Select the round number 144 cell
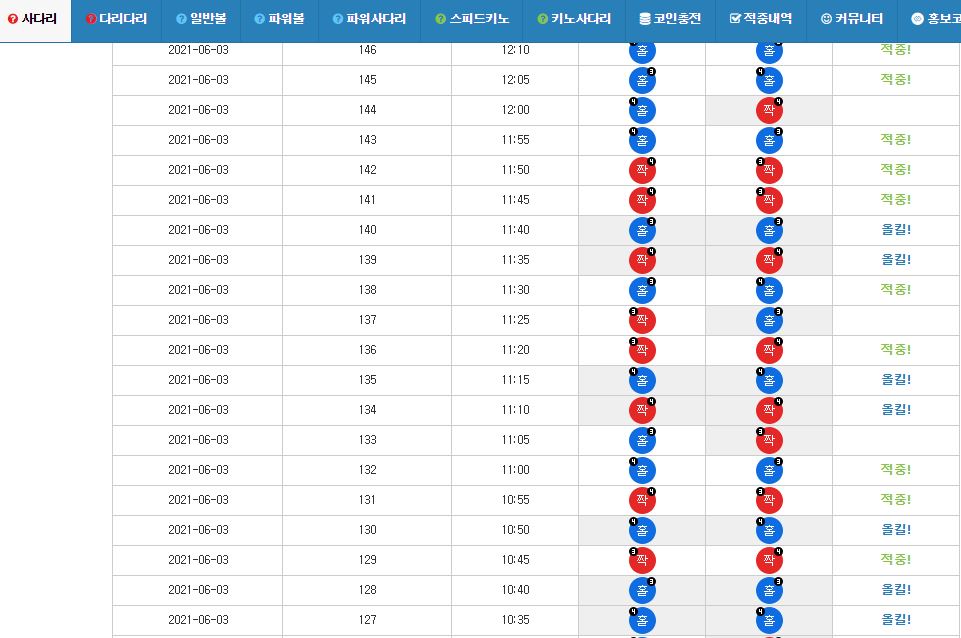The width and height of the screenshot is (961, 638). (367, 110)
